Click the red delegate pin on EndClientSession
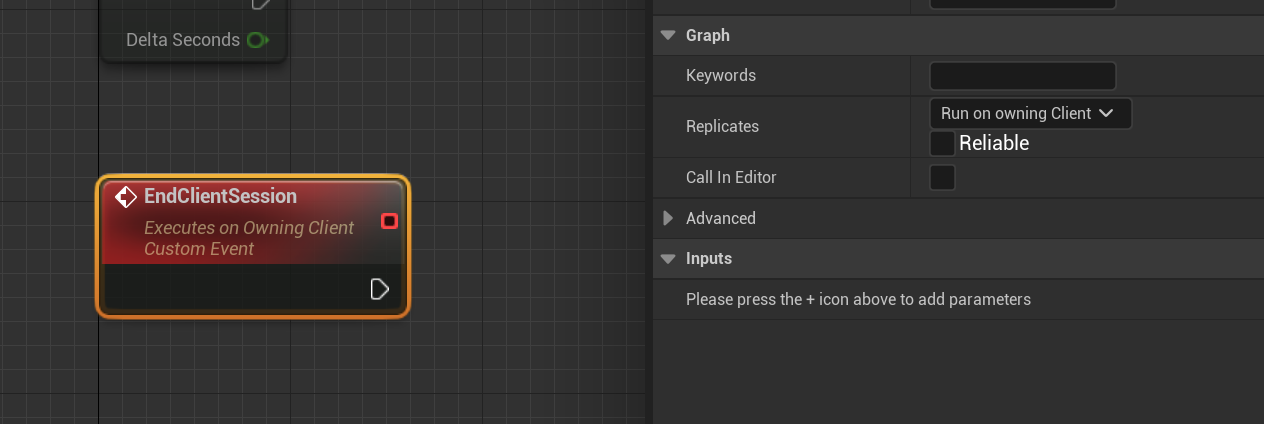Viewport: 1264px width, 424px height. 390,220
